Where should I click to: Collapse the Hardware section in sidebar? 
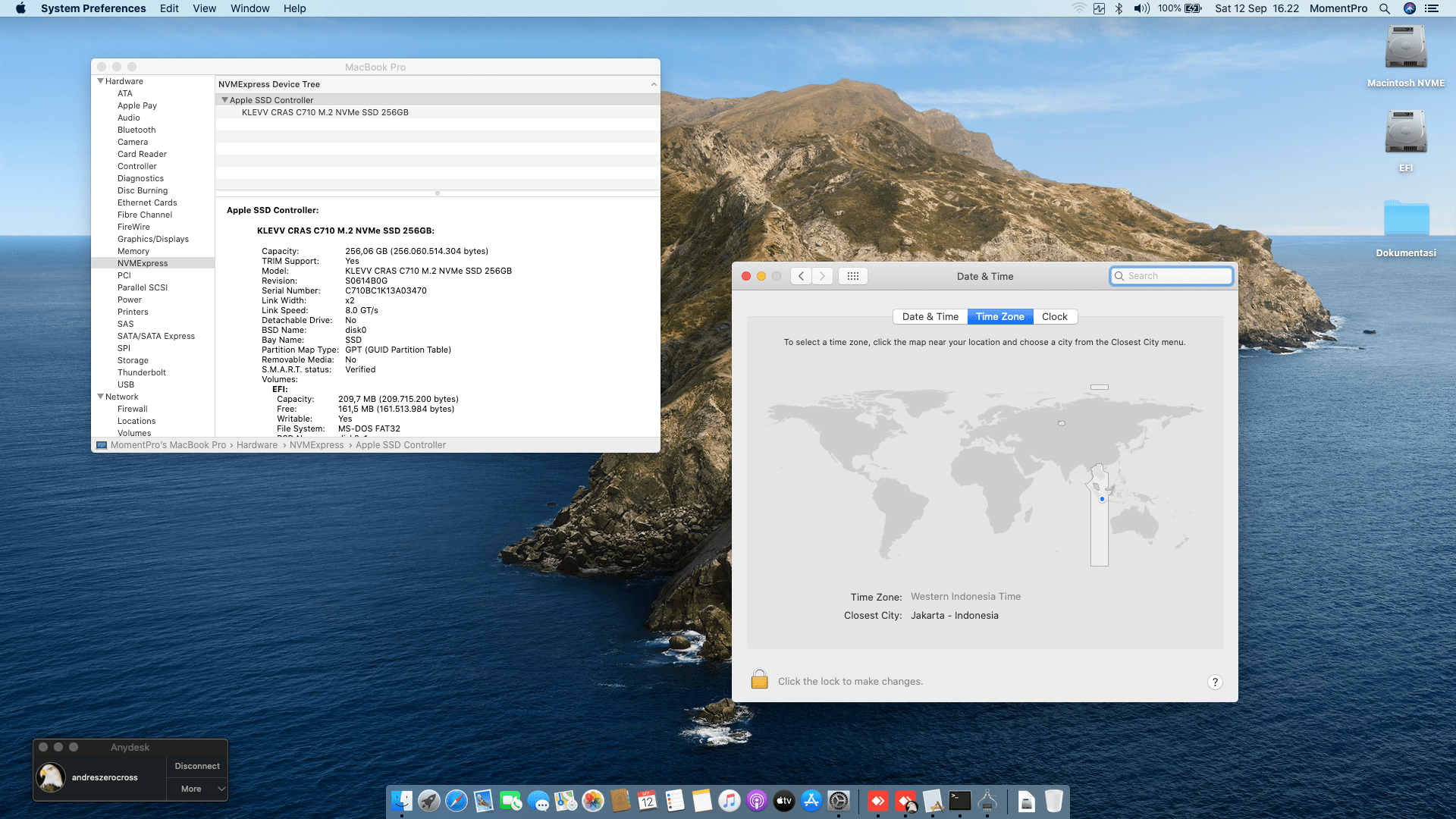(101, 81)
